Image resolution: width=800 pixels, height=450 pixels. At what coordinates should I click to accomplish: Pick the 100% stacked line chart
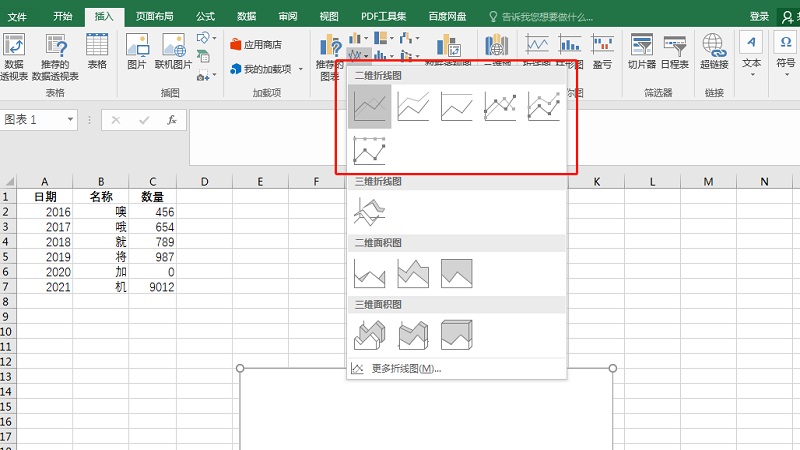[x=457, y=106]
